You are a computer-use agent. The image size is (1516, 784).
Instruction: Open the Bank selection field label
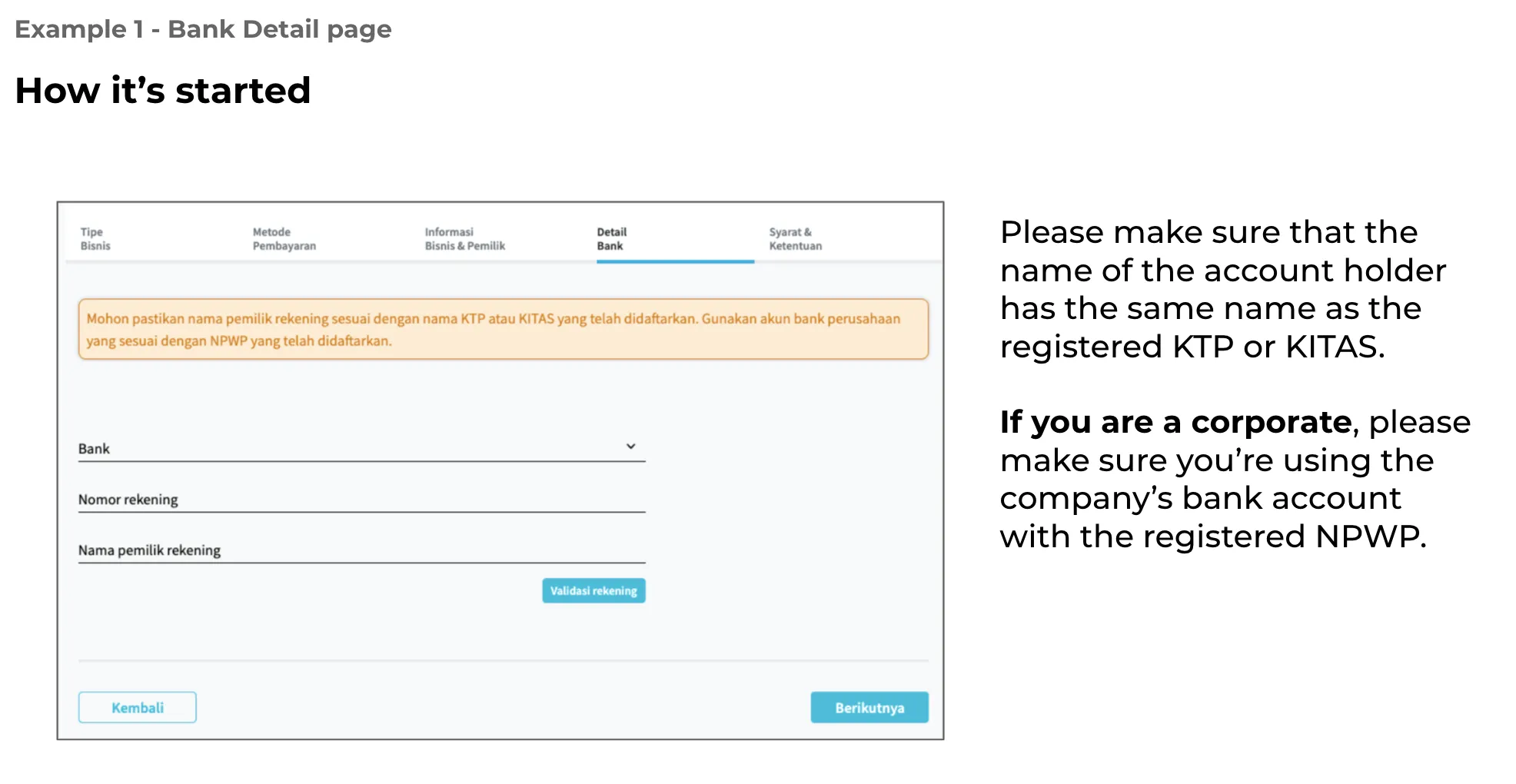[95, 449]
